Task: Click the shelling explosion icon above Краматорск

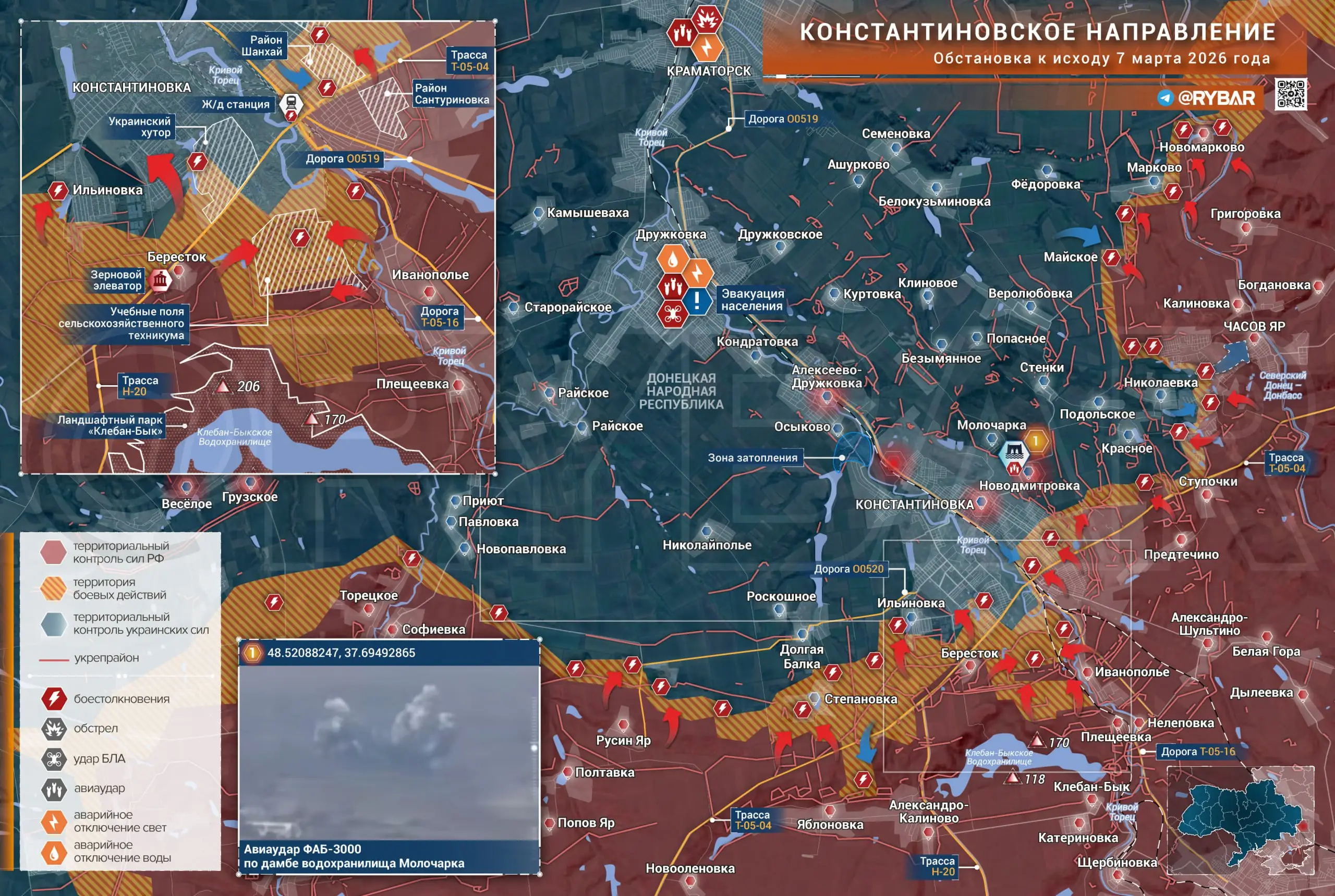Action: click(707, 18)
